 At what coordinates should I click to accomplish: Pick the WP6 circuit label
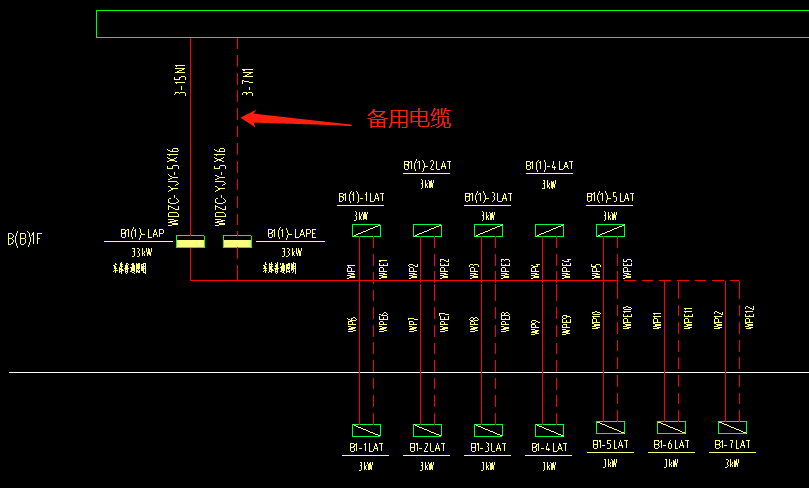click(352, 324)
